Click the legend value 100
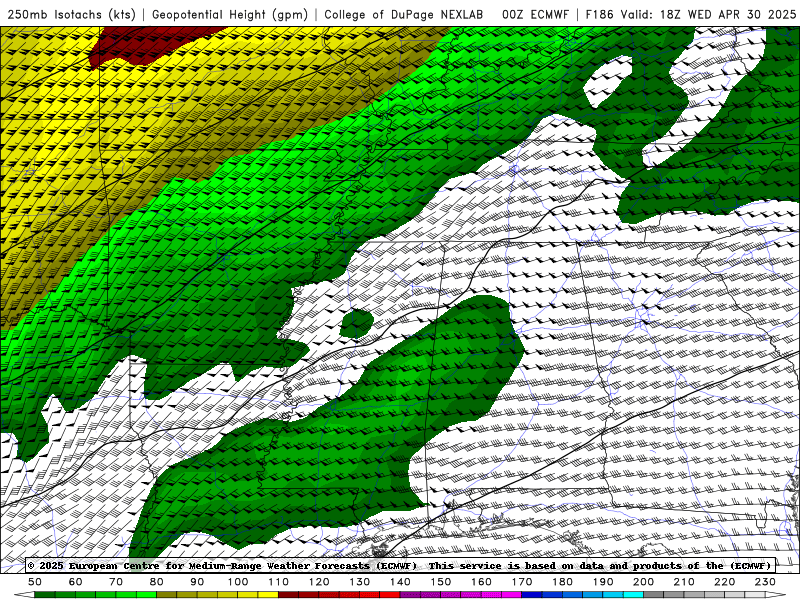The width and height of the screenshot is (800, 600). (x=238, y=582)
